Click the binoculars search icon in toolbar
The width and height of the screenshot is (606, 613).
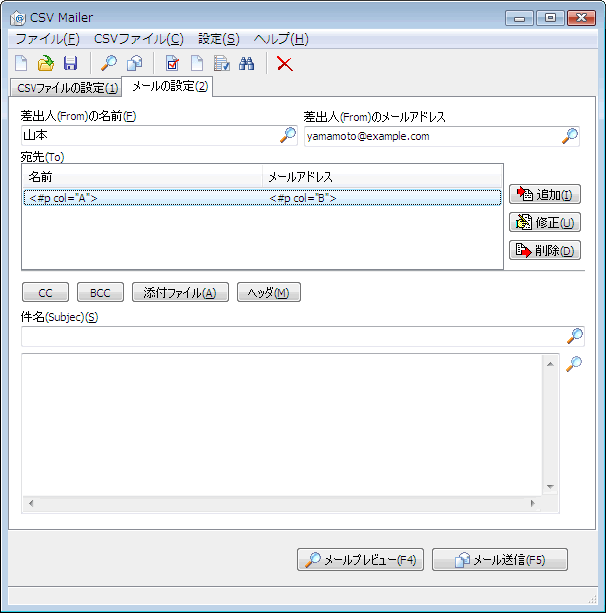tap(247, 63)
